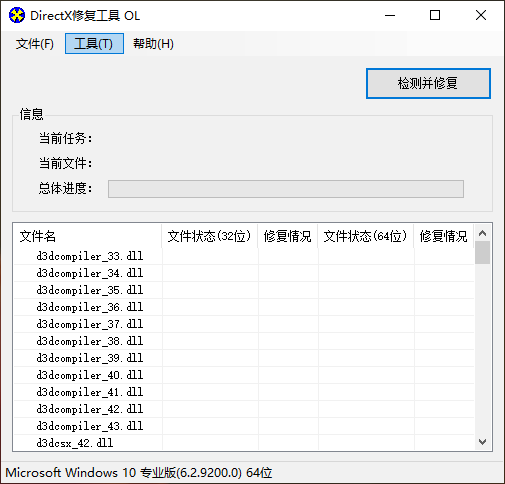505x484 pixels.
Task: Click the Microsoft Windows 10 status bar text
Action: coord(139,473)
